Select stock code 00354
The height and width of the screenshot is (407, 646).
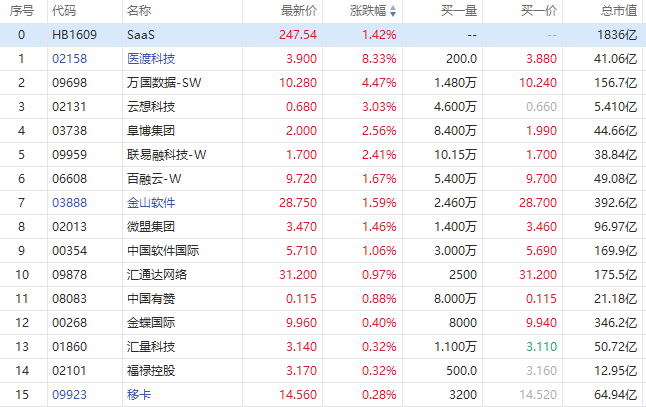pos(70,250)
